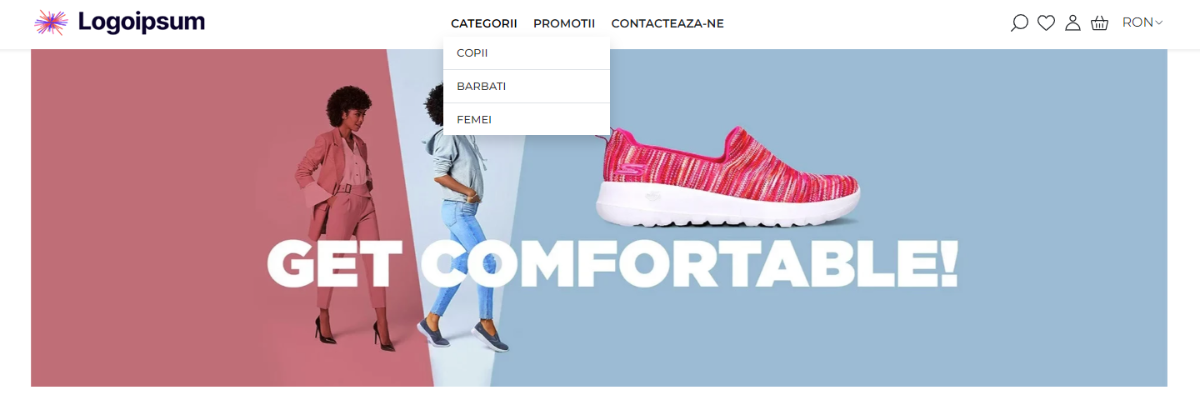Go to the PROMOTII menu item
The width and height of the screenshot is (1200, 400).
click(x=564, y=23)
